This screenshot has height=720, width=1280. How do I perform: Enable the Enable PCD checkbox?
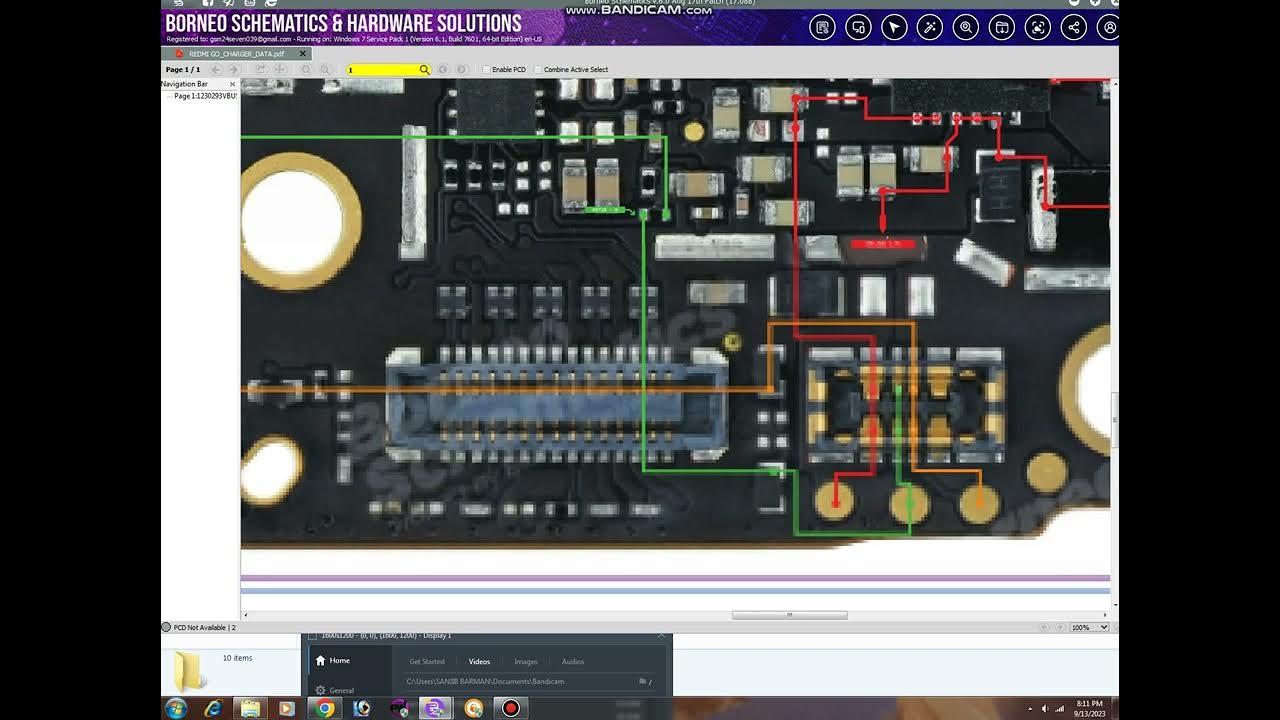point(487,70)
